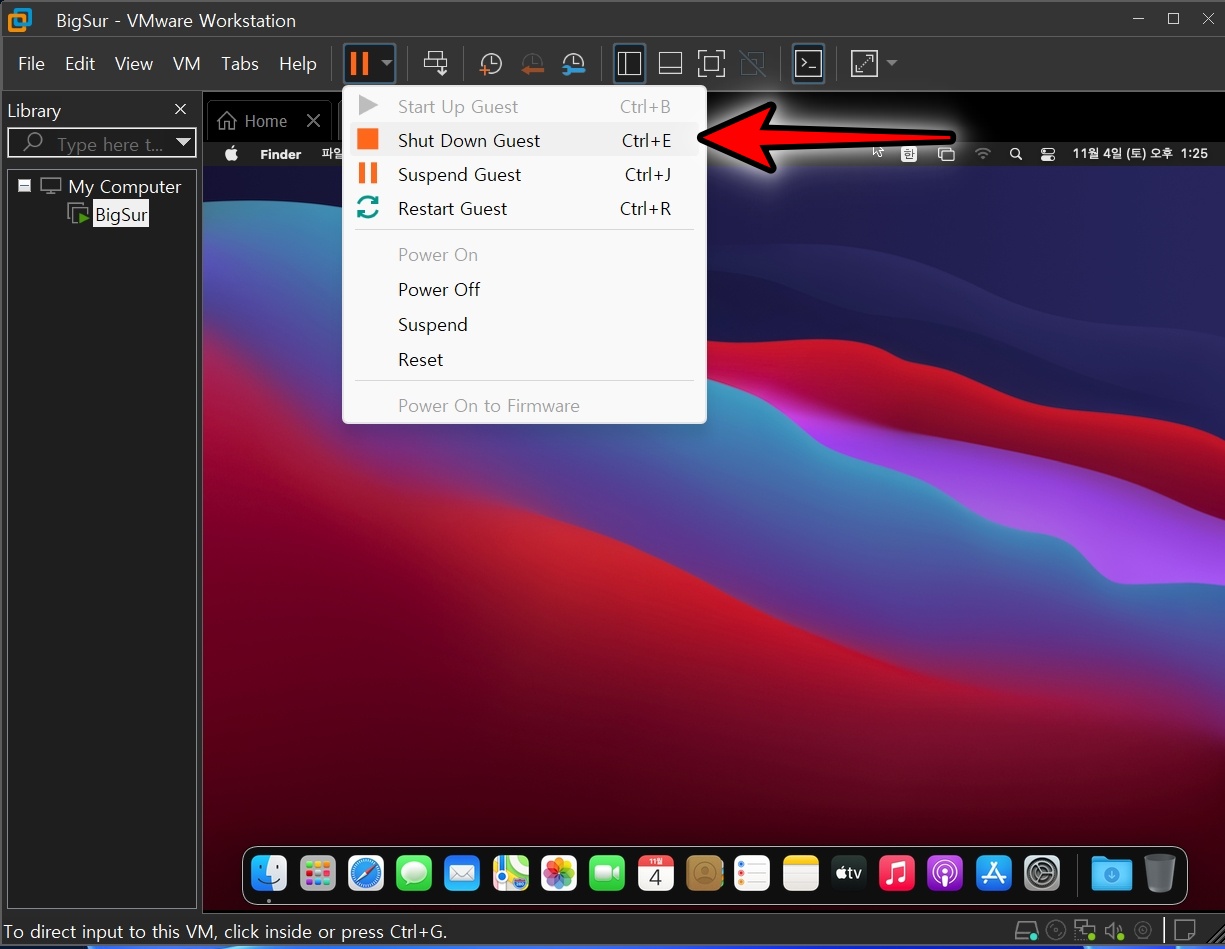Open the VM menu
The height and width of the screenshot is (949, 1225).
(187, 64)
